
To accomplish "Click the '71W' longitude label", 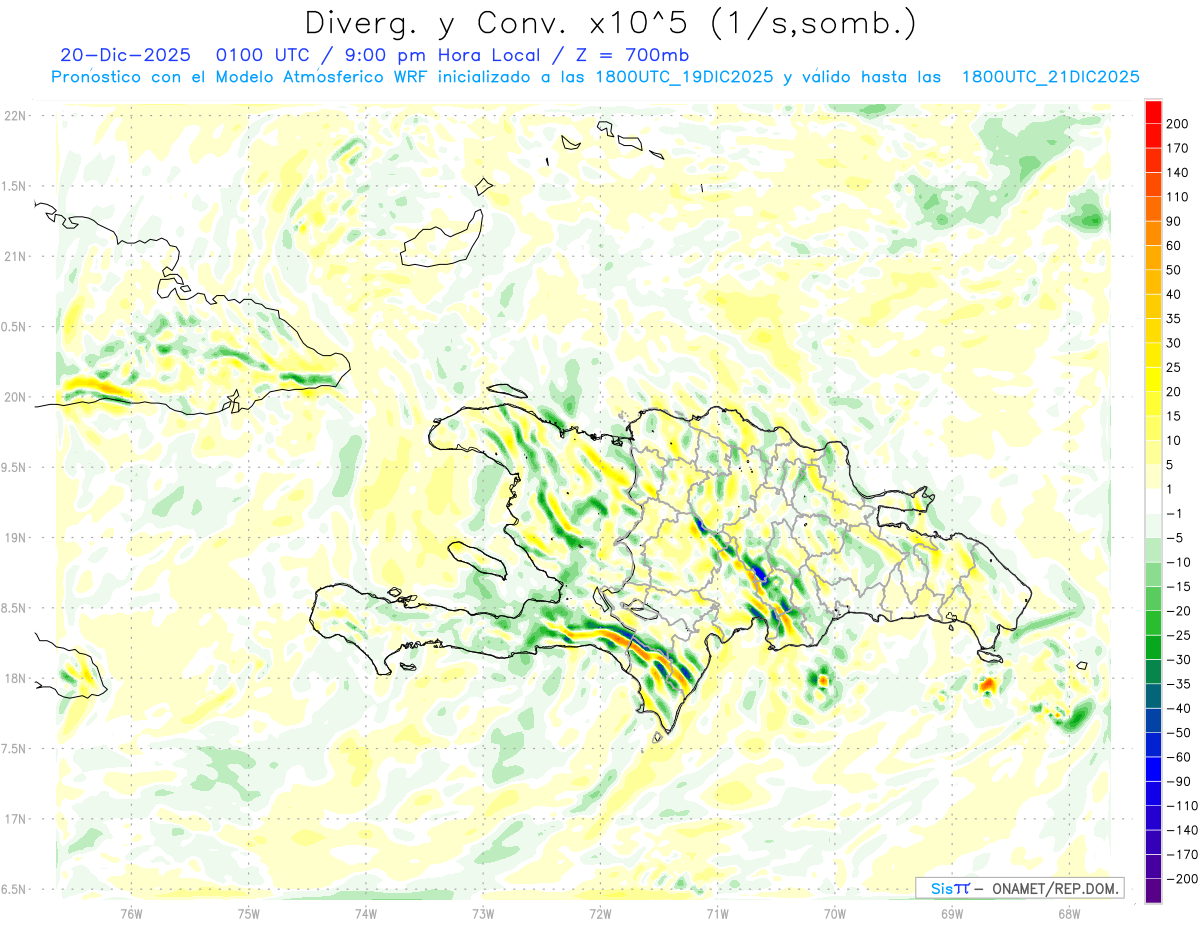I will click(717, 912).
